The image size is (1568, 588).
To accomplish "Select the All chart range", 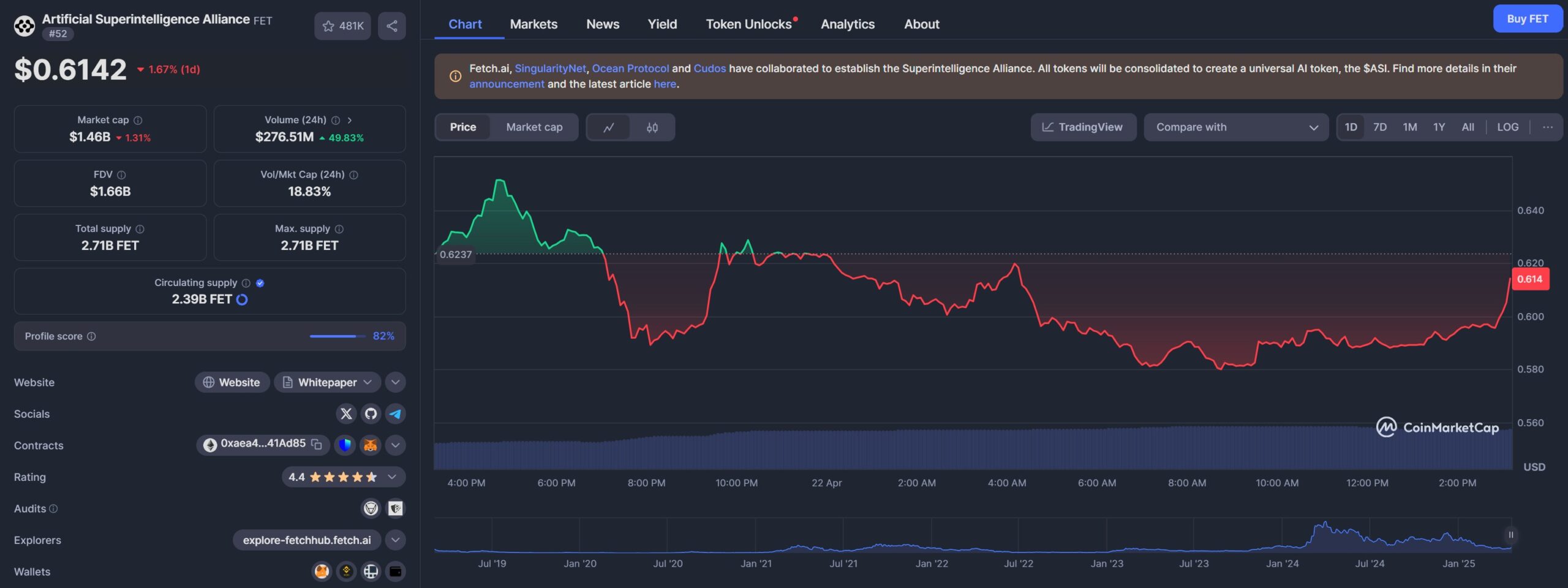I will [1468, 127].
